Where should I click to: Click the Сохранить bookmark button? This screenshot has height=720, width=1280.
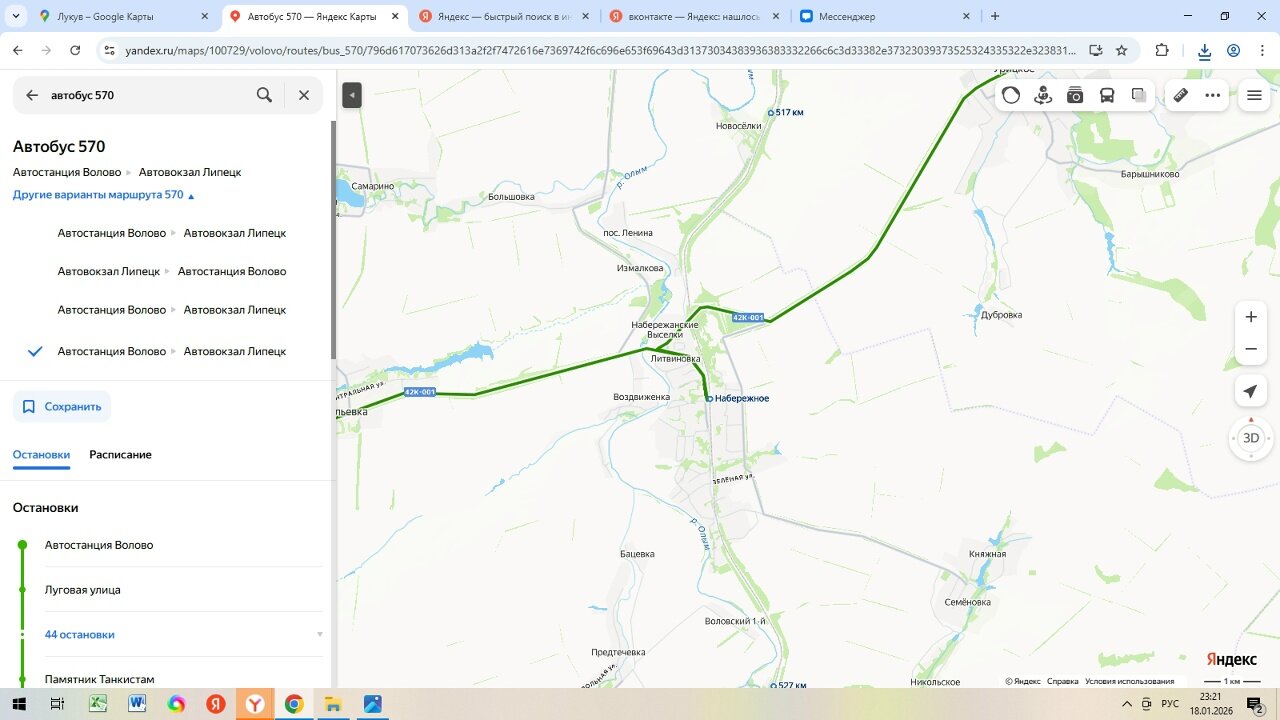pyautogui.click(x=62, y=407)
